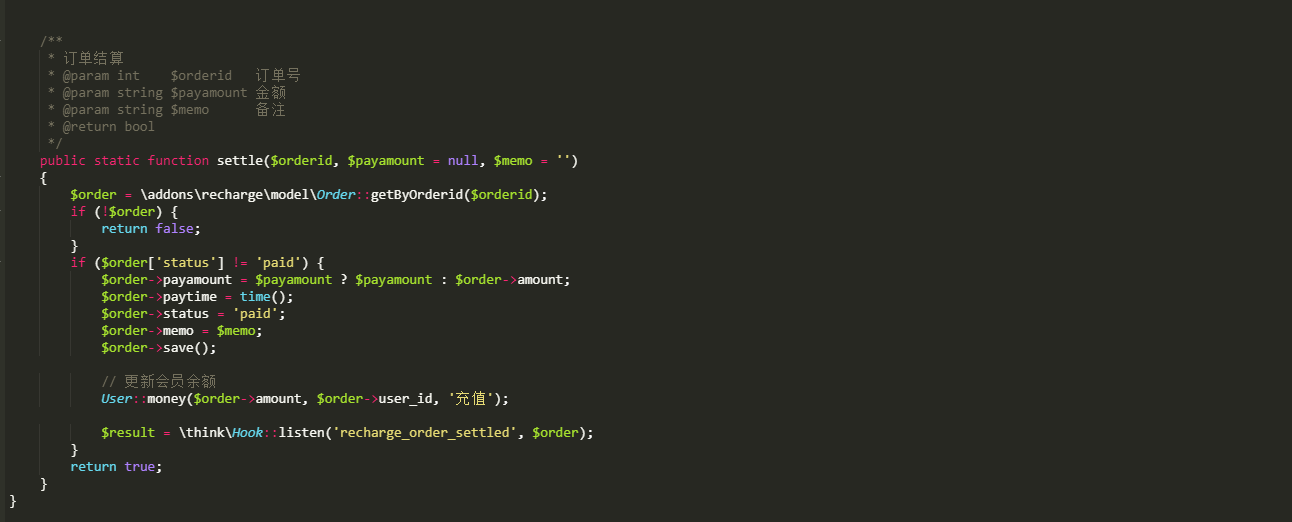
Task: Click the 'return true' statement
Action: coord(116,467)
